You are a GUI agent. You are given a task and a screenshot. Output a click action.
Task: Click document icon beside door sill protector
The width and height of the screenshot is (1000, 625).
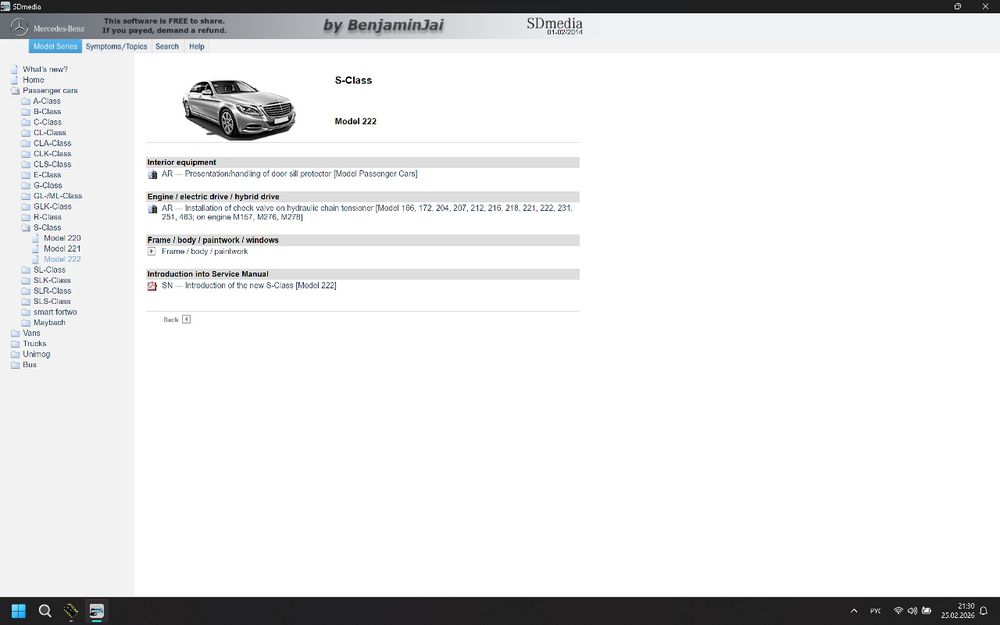pos(152,174)
